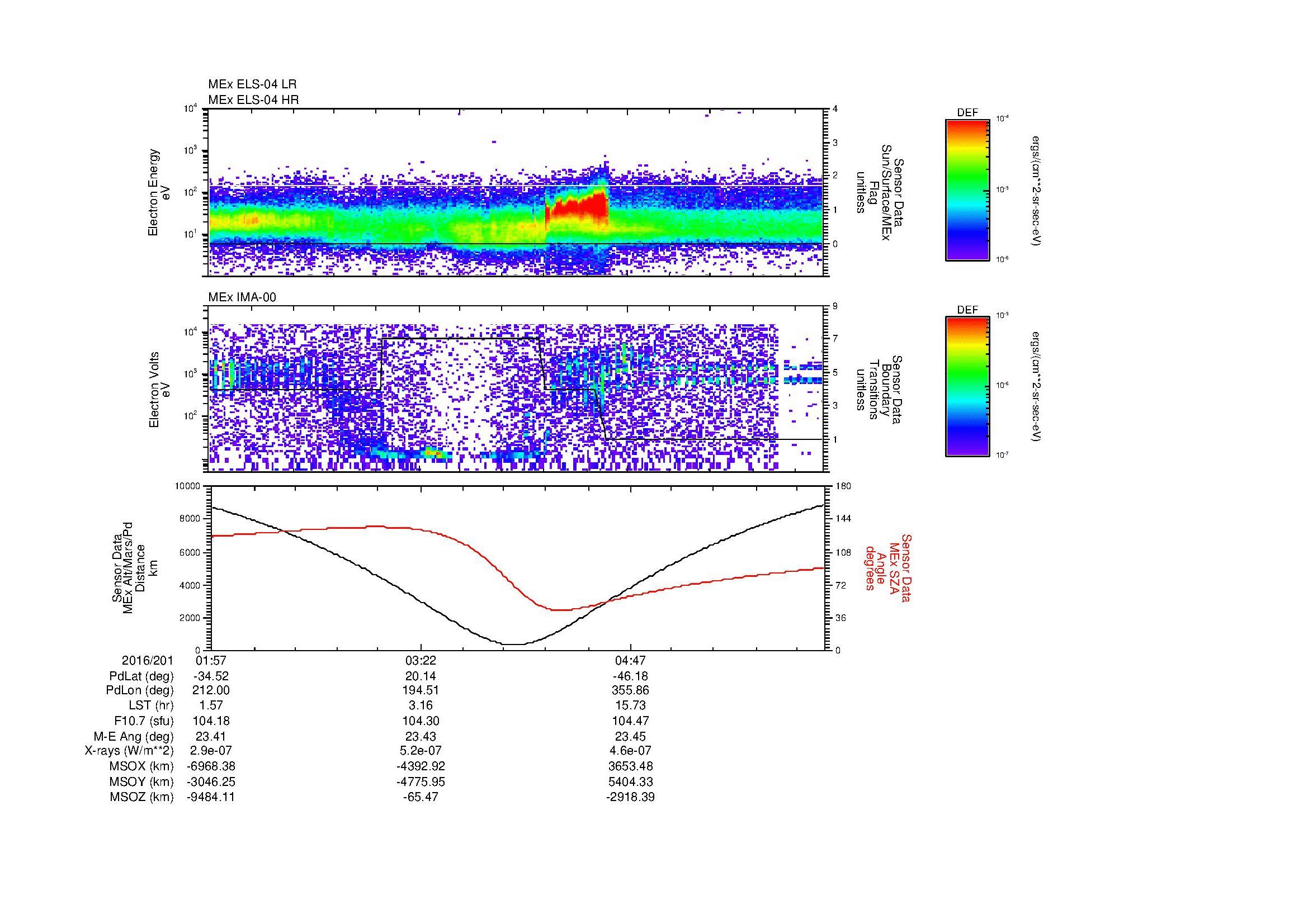Click the SZA axis tick '180'
The height and width of the screenshot is (924, 1308).
tap(844, 486)
